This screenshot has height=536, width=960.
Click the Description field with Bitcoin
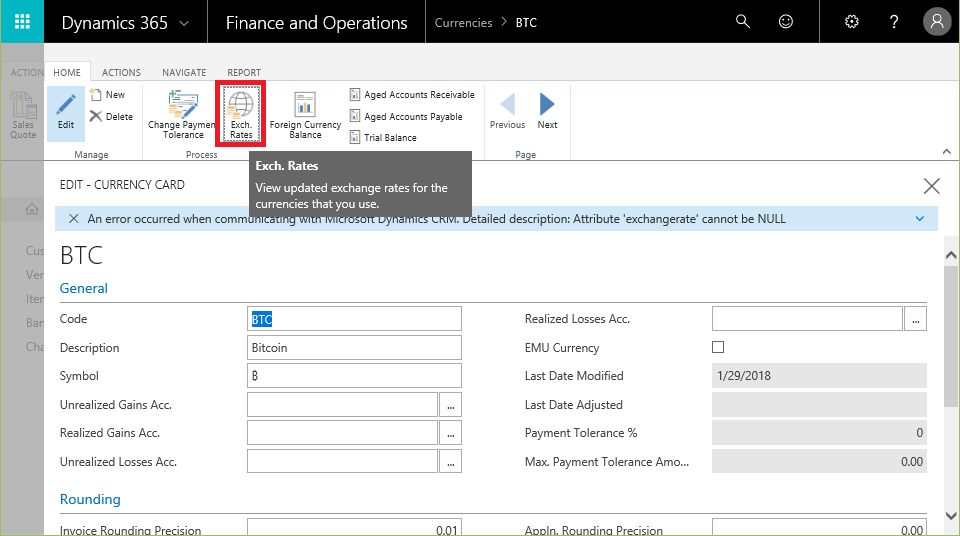[354, 347]
